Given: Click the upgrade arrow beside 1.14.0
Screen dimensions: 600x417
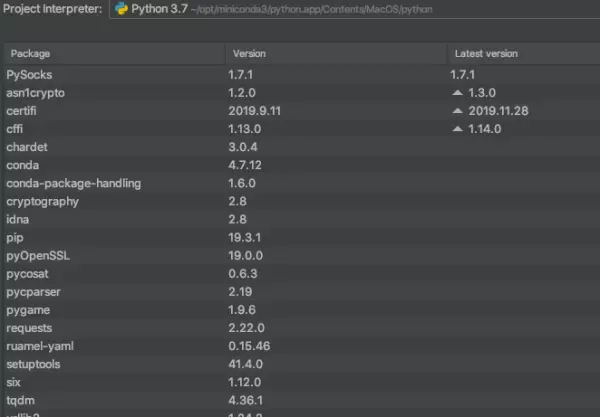Looking at the screenshot, I should (x=457, y=129).
